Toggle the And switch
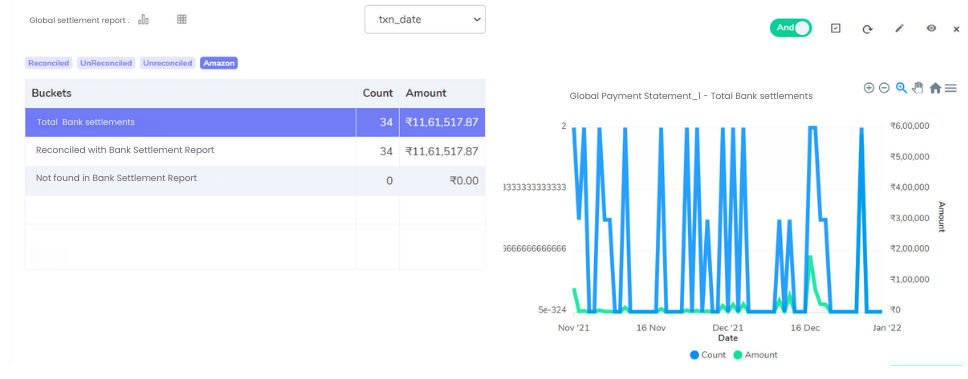The image size is (968, 379). pos(791,28)
